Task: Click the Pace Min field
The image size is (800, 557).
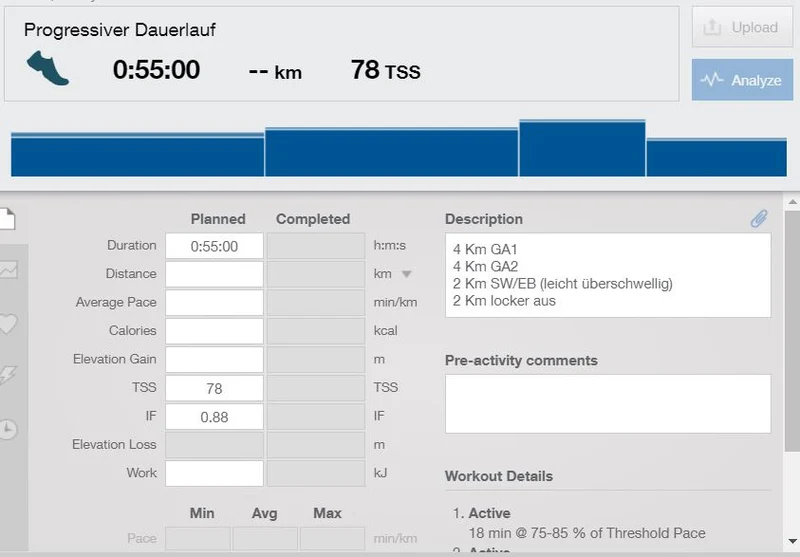Action: 197,539
